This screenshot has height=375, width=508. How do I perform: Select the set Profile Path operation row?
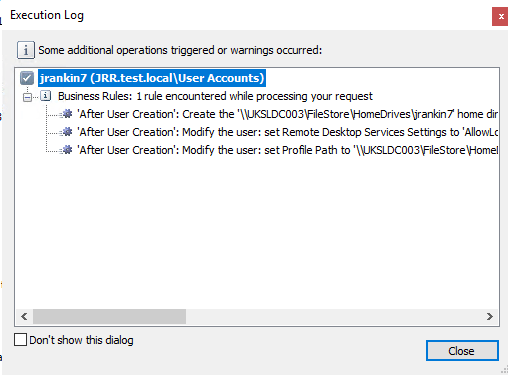click(x=288, y=150)
